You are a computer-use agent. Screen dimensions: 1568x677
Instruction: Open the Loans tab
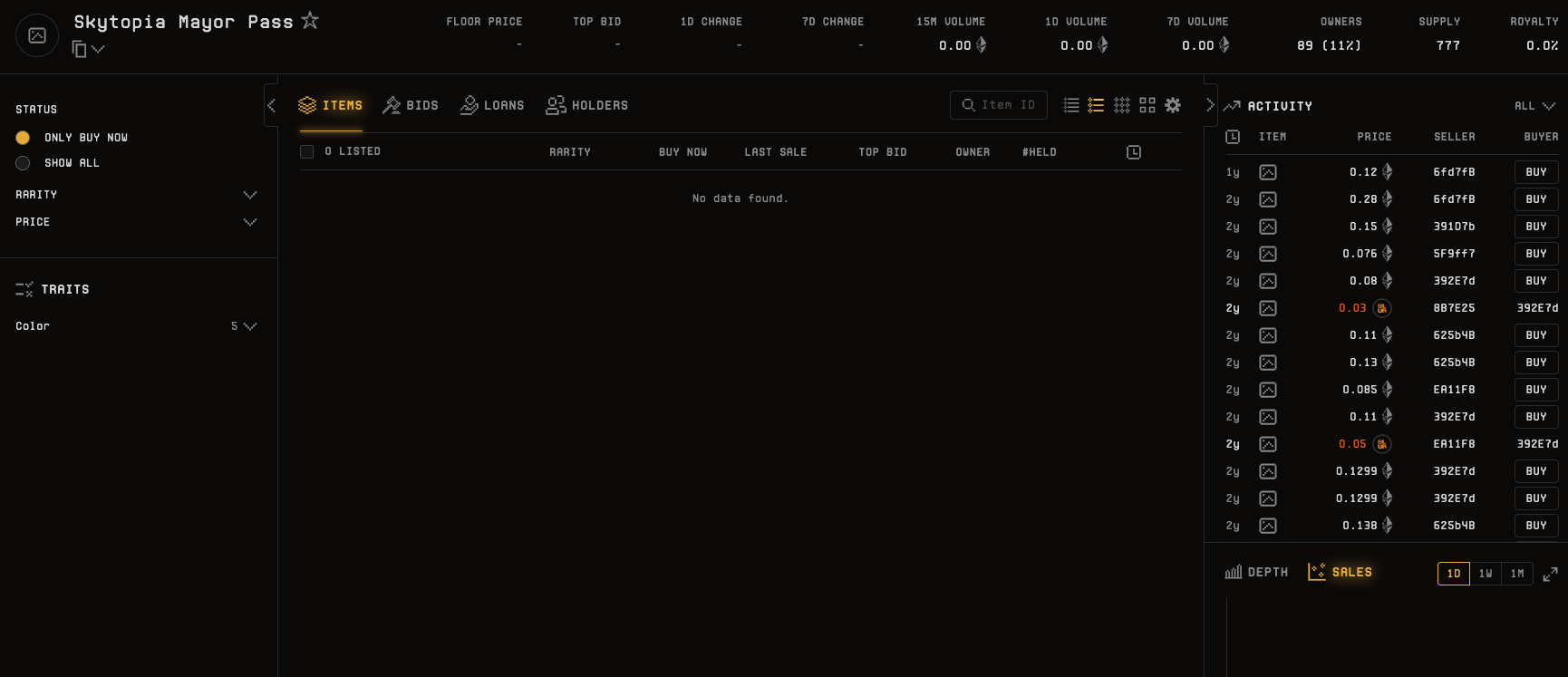click(492, 106)
